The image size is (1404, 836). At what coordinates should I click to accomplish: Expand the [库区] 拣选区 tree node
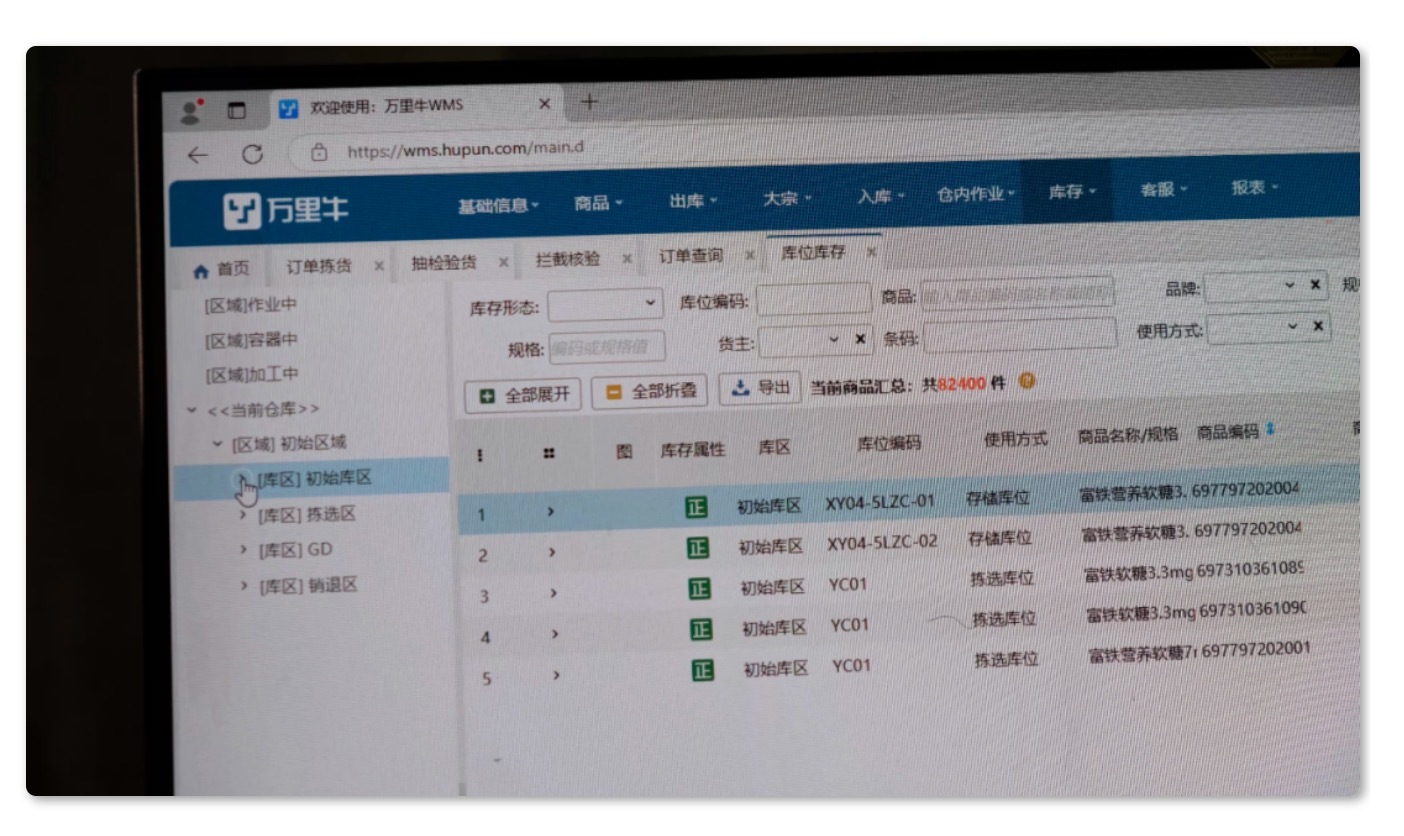[243, 515]
